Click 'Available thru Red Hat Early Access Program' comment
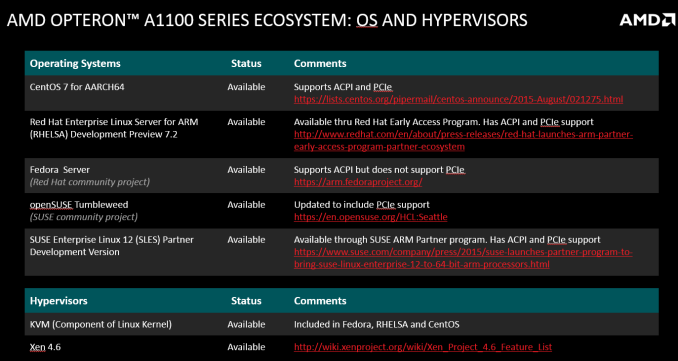 (x=444, y=122)
